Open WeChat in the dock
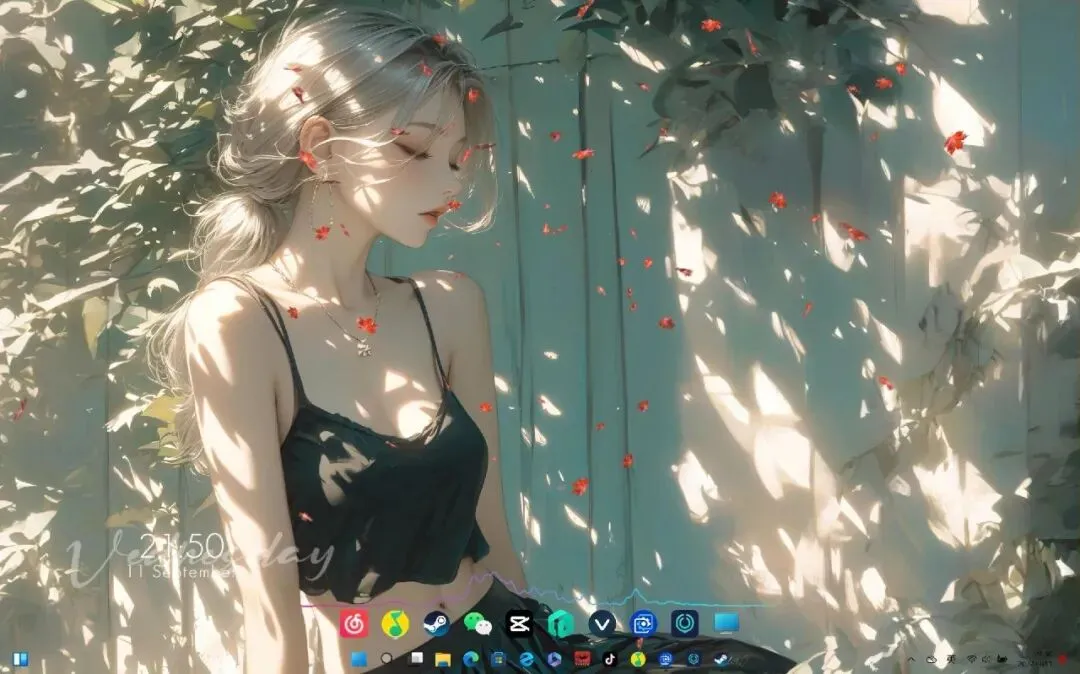Viewport: 1080px width, 674px height. coord(478,624)
